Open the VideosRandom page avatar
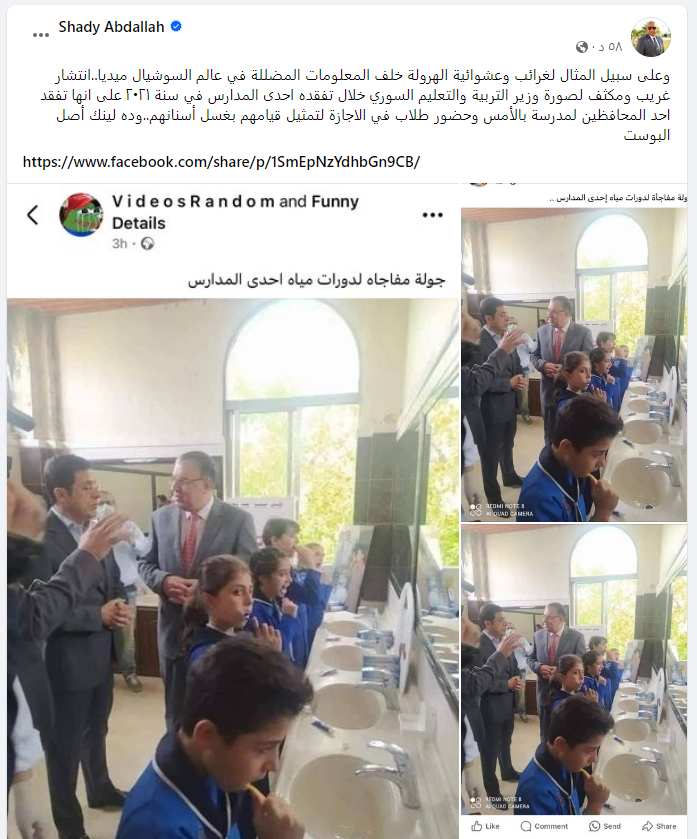 tap(81, 215)
